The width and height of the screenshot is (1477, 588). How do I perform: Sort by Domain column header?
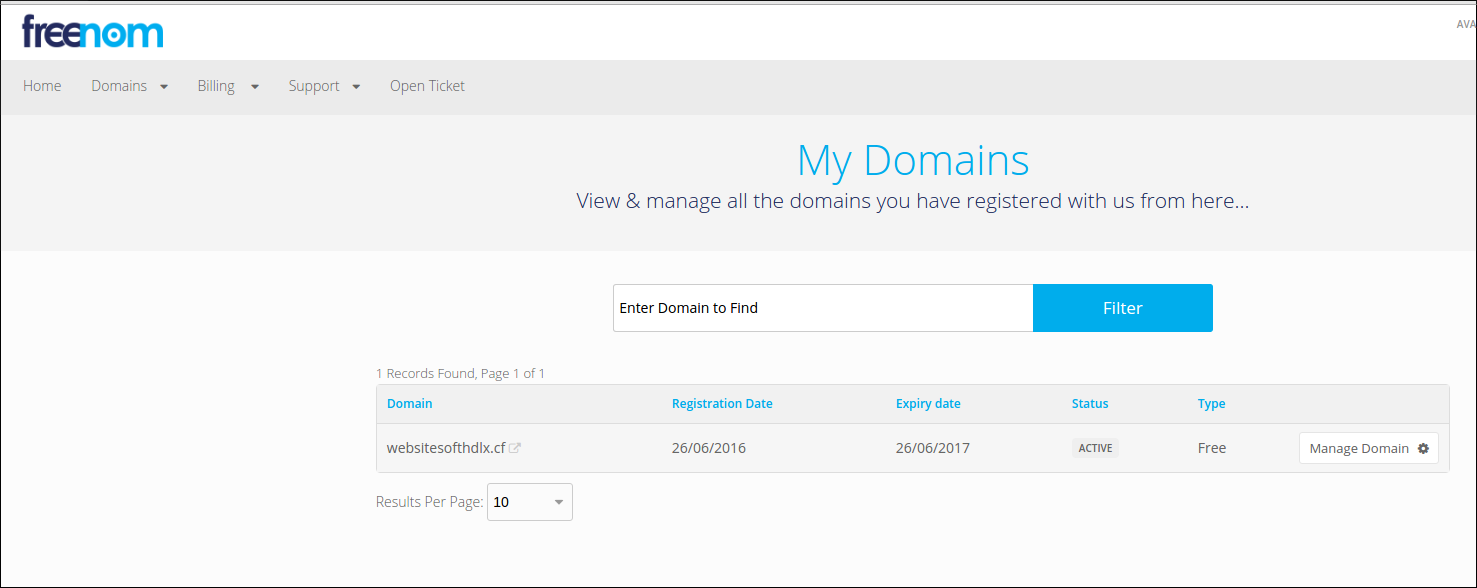[x=410, y=404]
